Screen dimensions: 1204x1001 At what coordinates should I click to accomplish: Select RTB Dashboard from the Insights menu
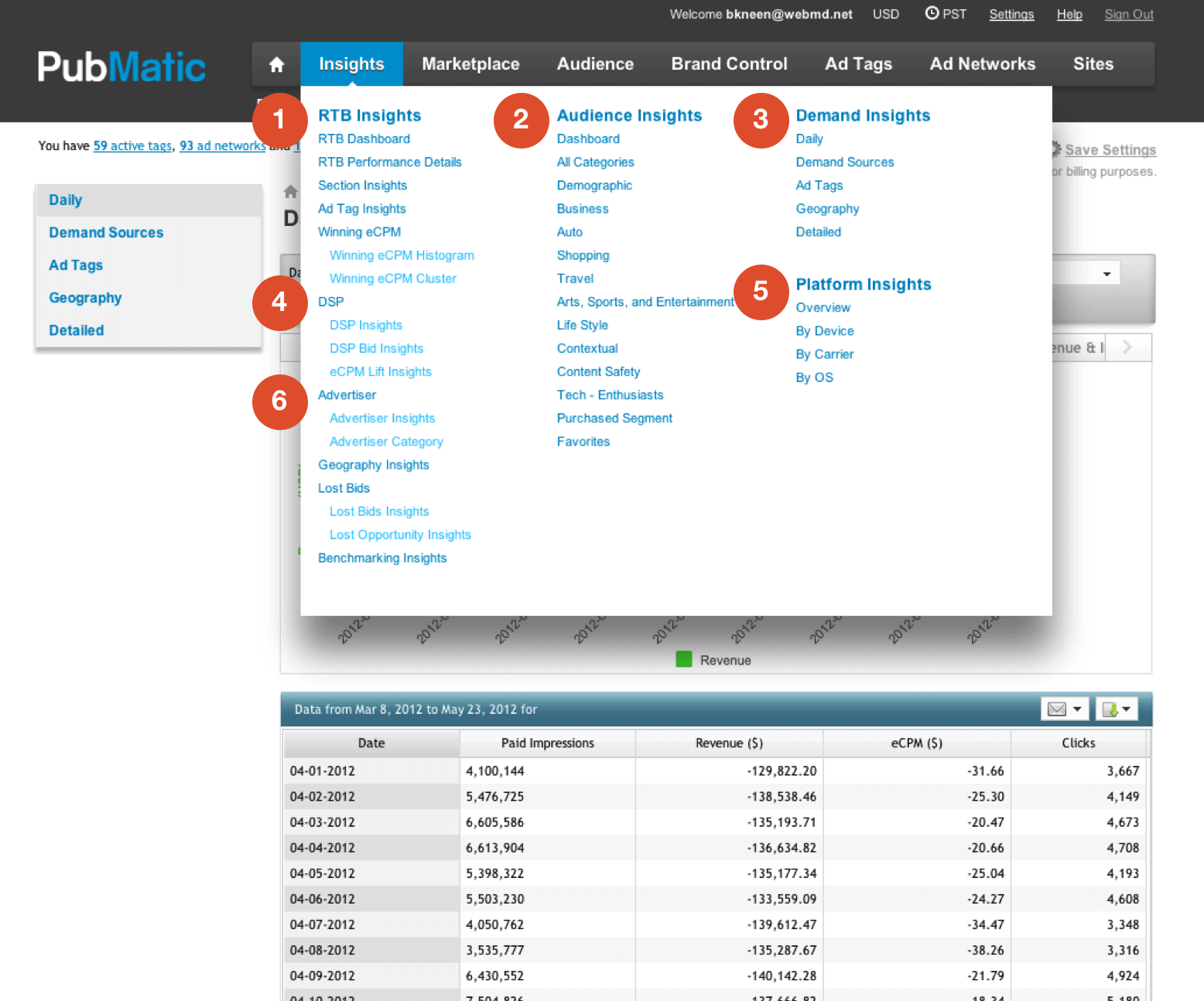pos(364,139)
